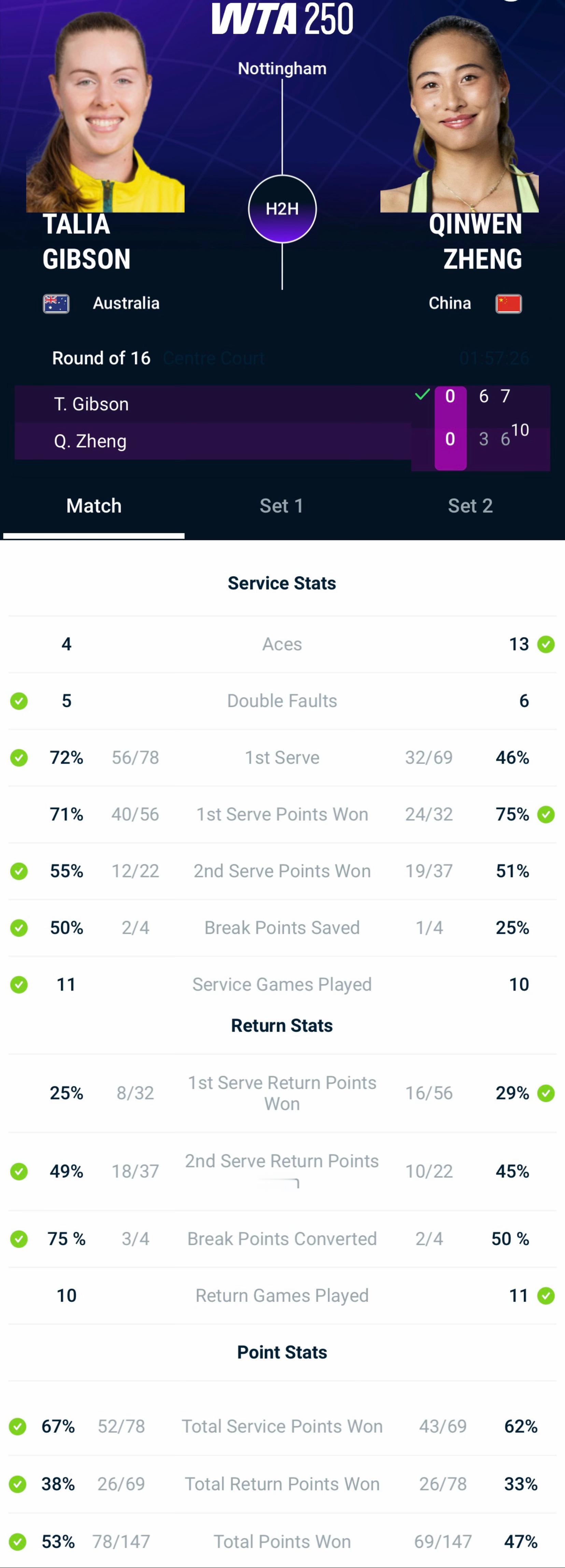
Task: Click the green check beside 1st Serve 72%
Action: [19, 758]
